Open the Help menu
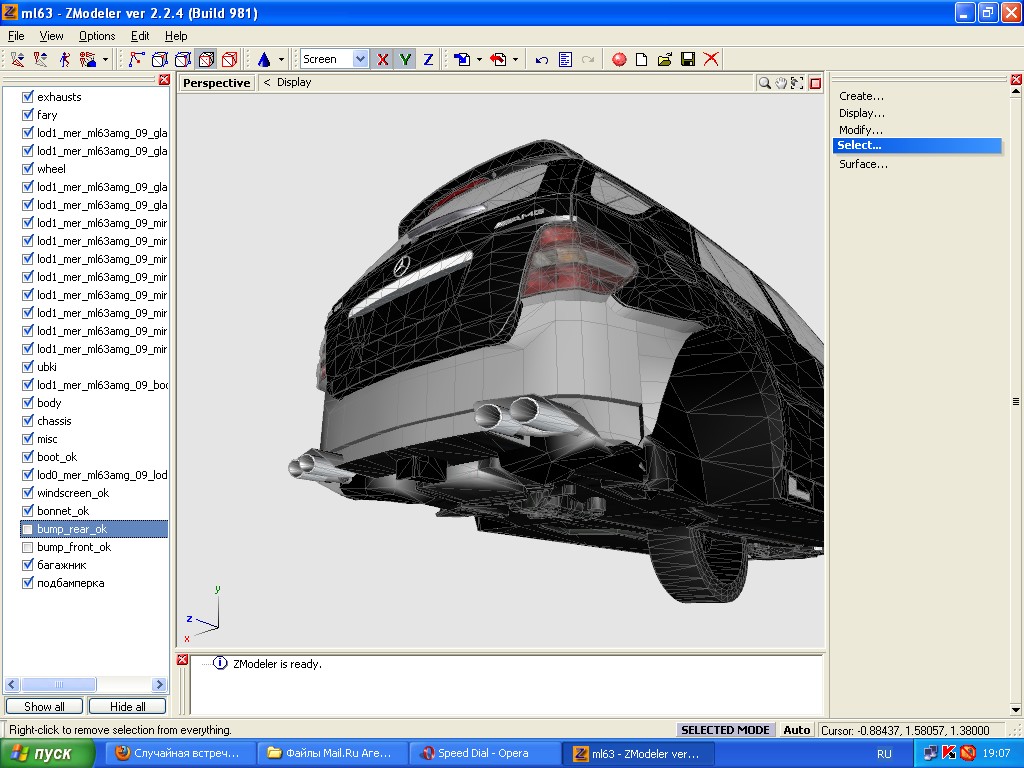 click(x=176, y=36)
